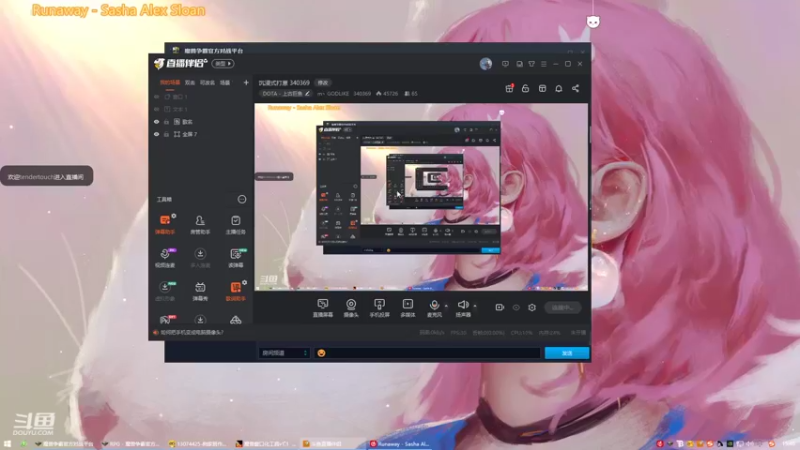800x450 pixels.
Task: Open the phone-as-webcam tip link
Action: click(192, 333)
